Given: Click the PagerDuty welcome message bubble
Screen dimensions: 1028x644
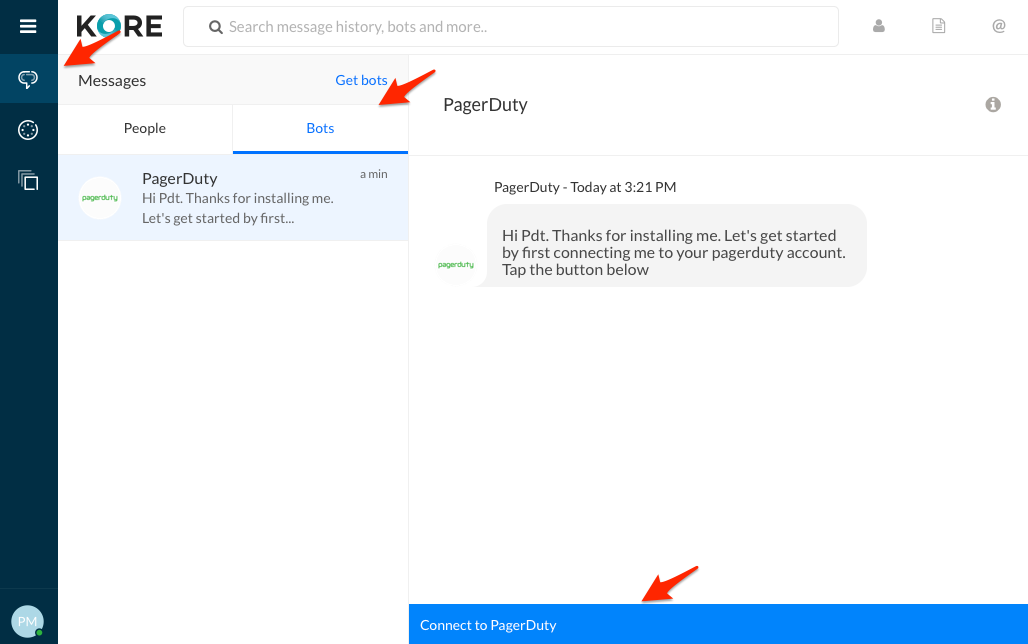Looking at the screenshot, I should (x=676, y=252).
